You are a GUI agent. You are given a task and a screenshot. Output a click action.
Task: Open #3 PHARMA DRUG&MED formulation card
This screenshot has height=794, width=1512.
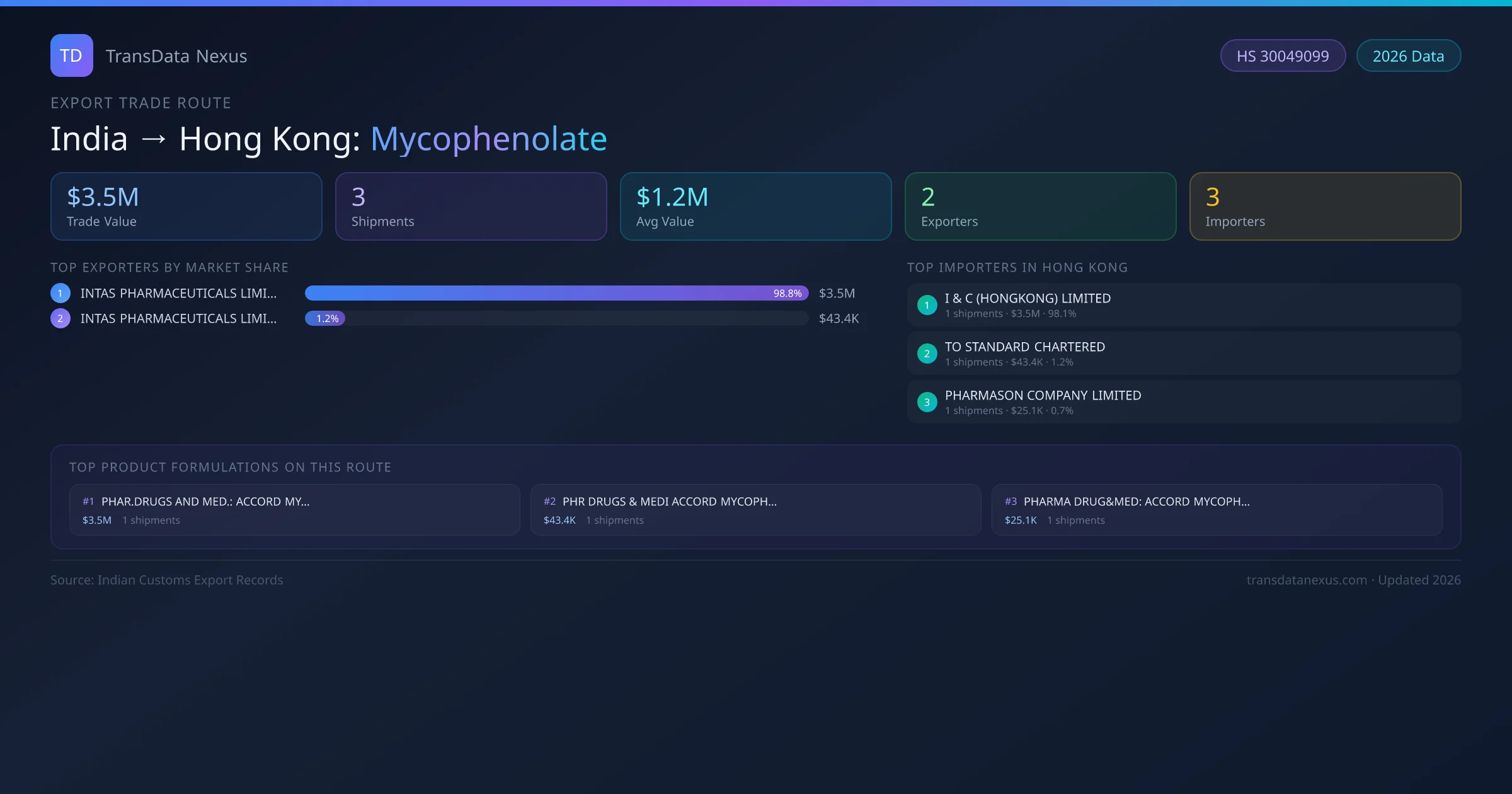(1217, 510)
